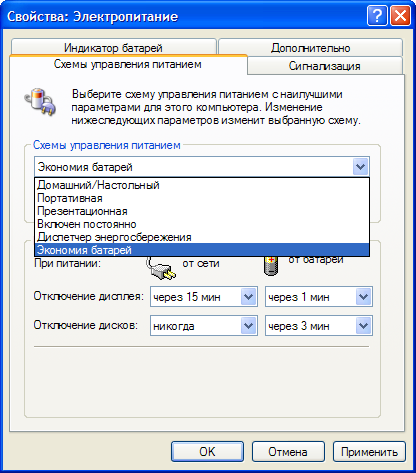Click the battery icon beside 'от батарей'

271,266
